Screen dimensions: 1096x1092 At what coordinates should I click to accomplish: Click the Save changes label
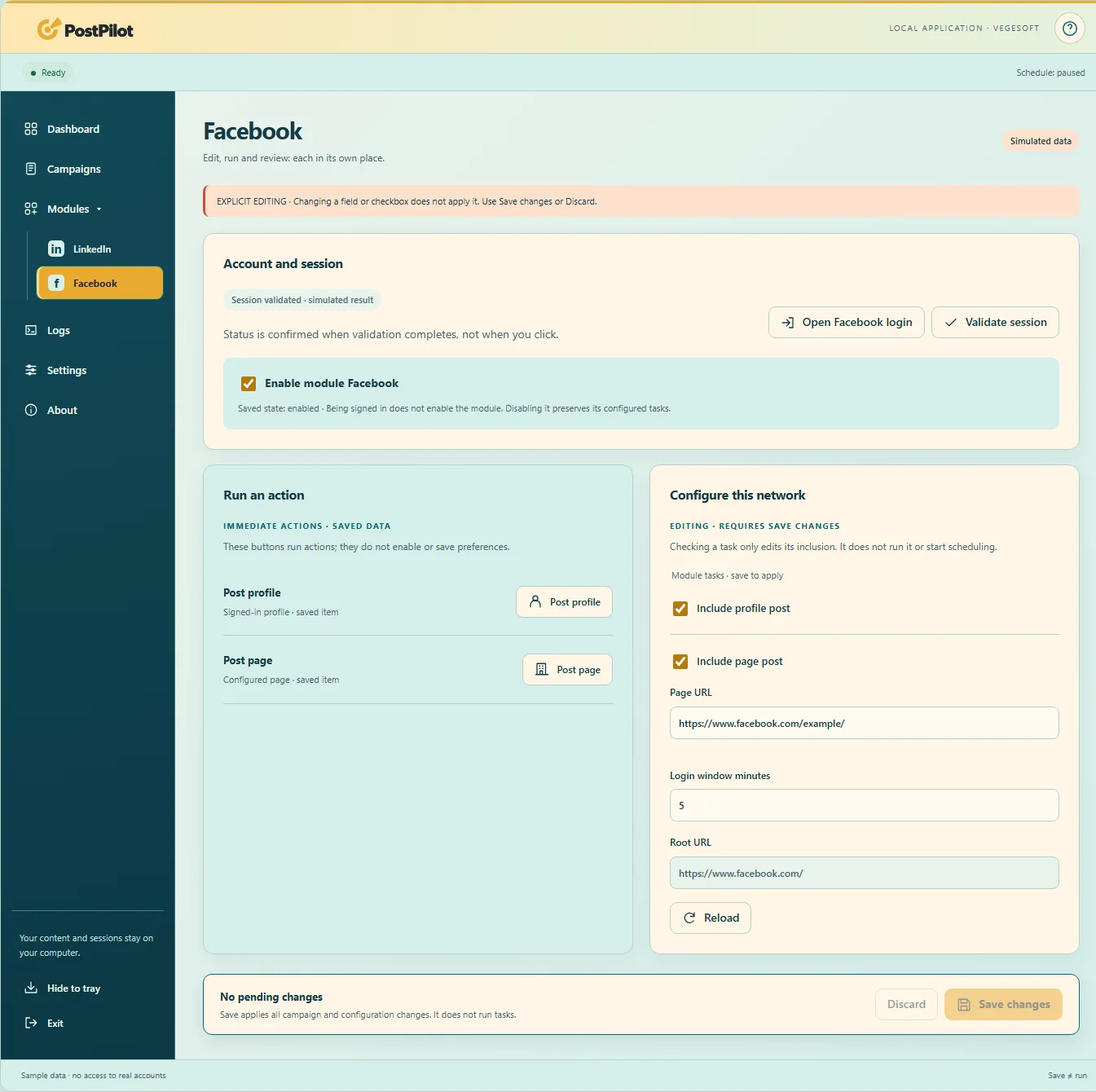[1015, 1004]
